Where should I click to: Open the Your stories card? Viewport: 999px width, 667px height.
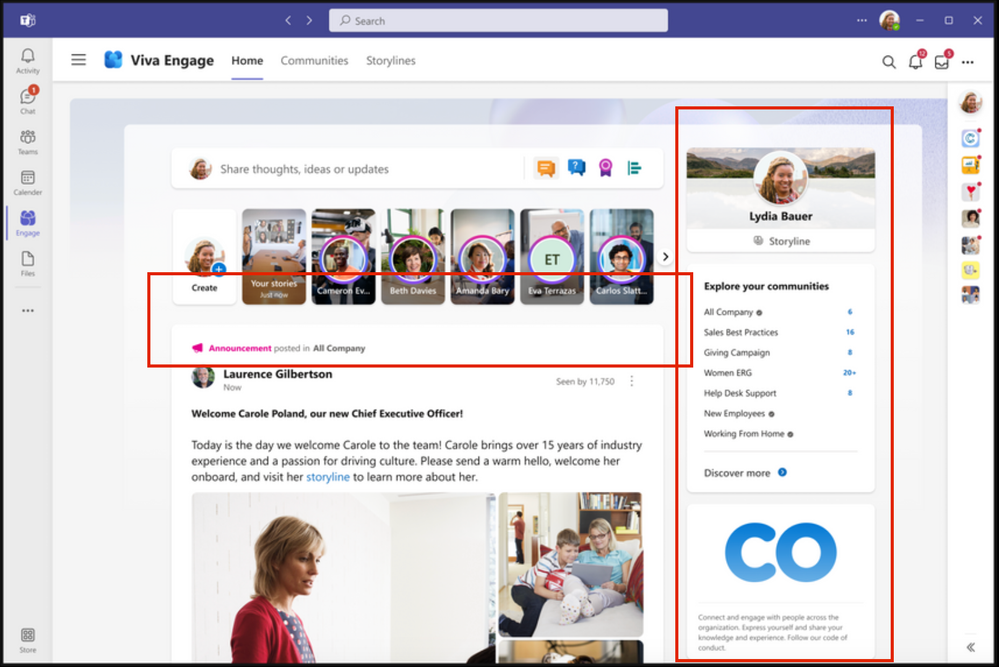click(274, 257)
